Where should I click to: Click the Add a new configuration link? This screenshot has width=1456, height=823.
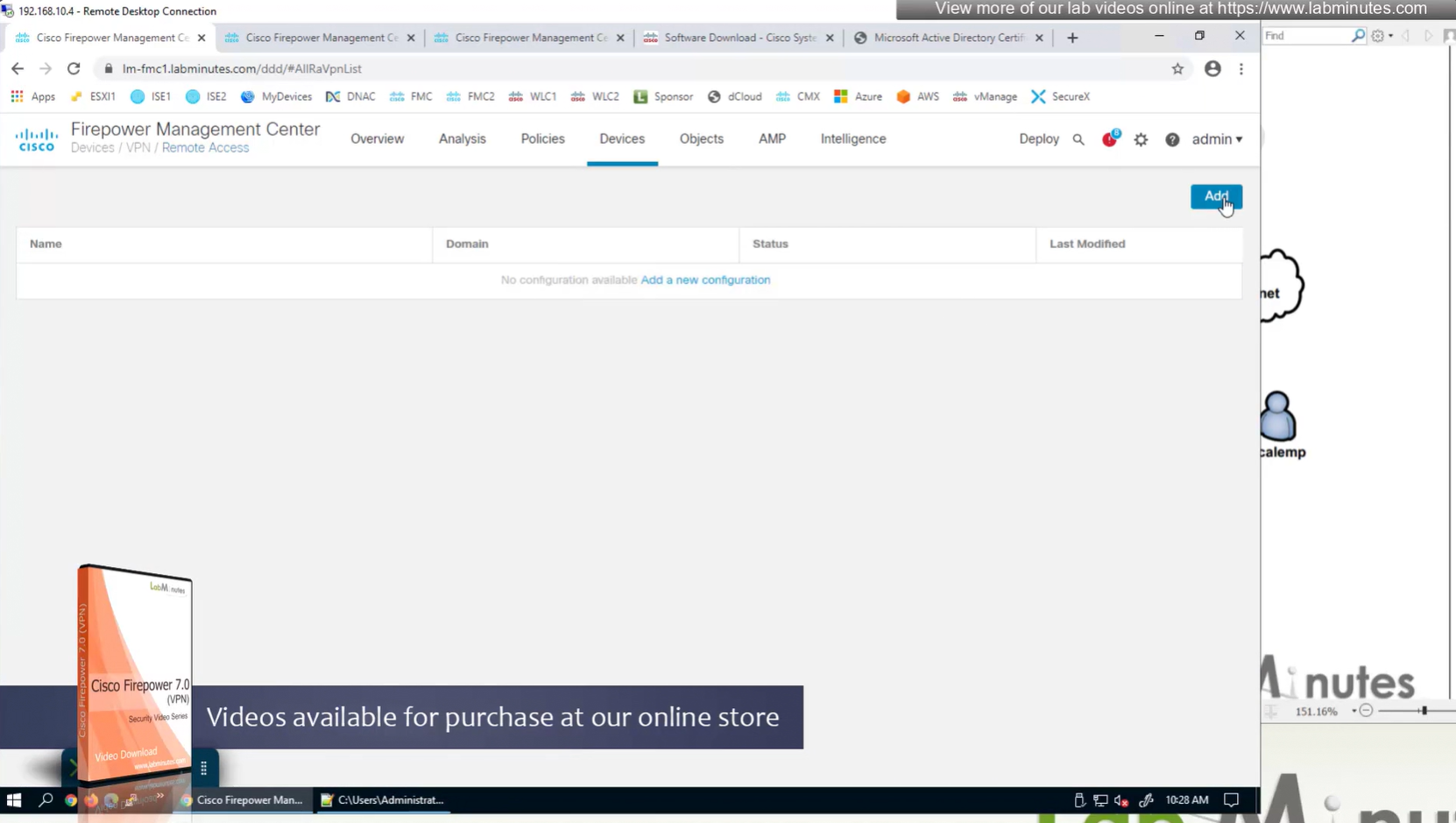point(705,280)
